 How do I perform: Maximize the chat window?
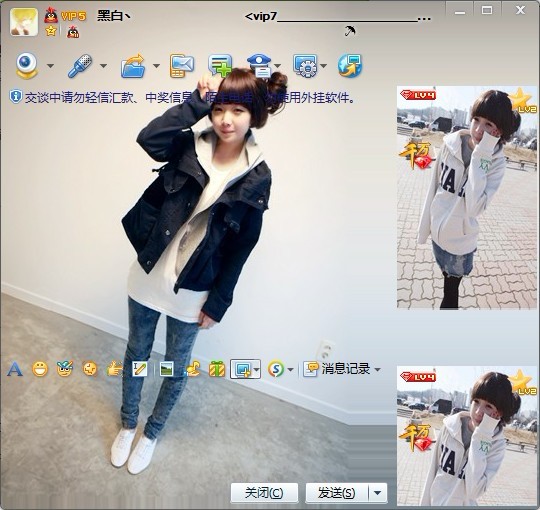487,10
